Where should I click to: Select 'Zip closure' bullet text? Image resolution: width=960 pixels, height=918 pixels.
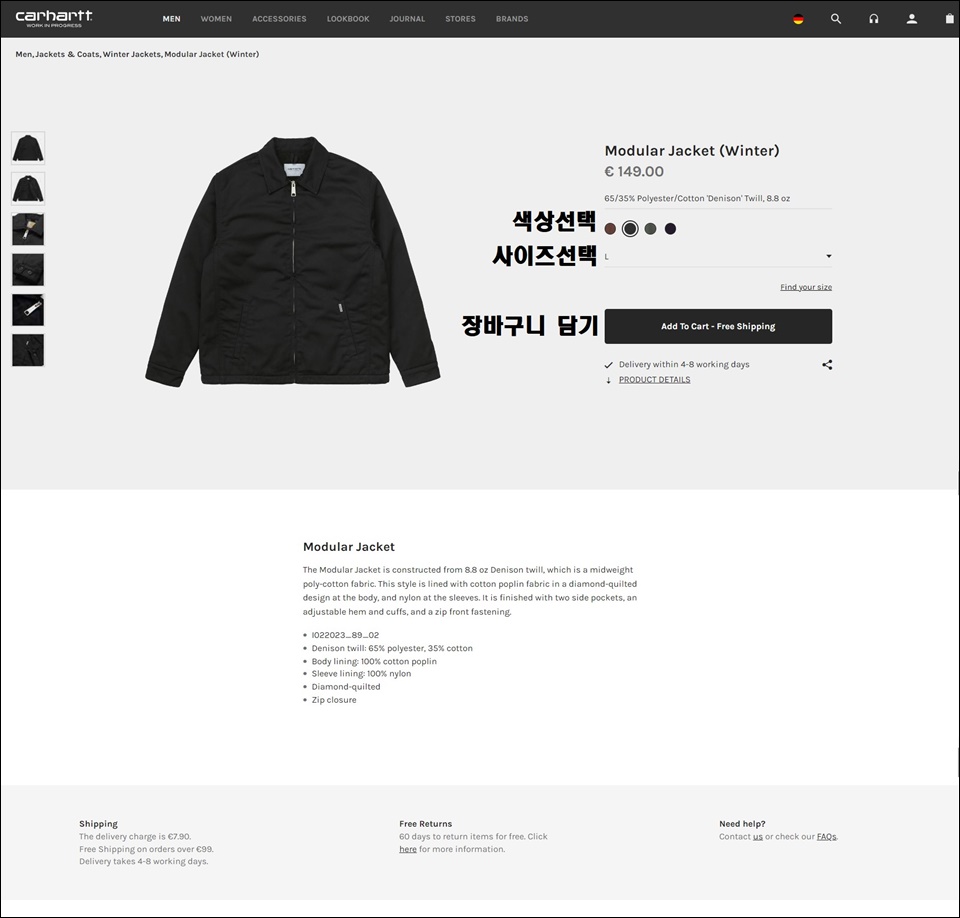point(334,700)
